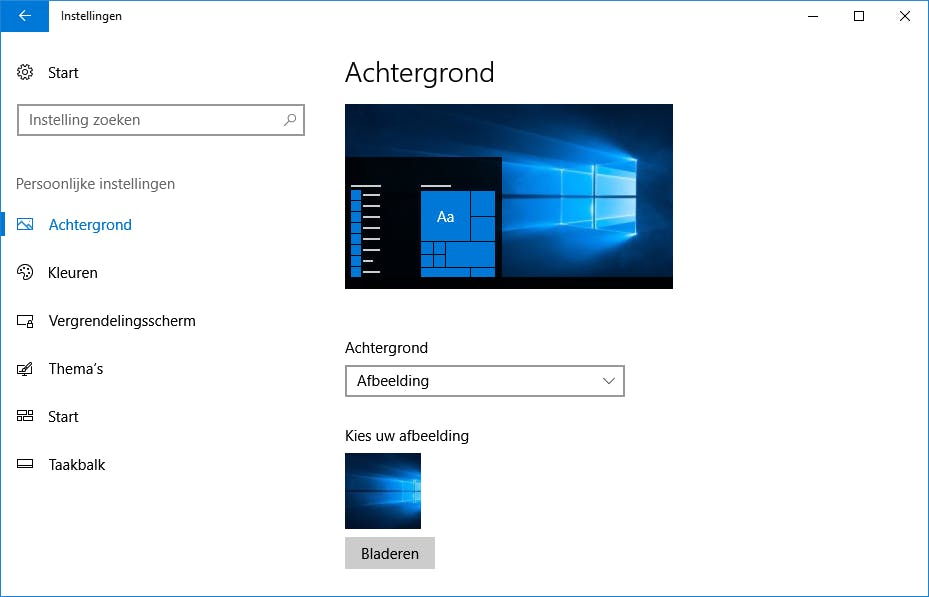Viewport: 929px width, 597px height.
Task: Click the dropdown chevron next to Afbeelding
Action: click(x=608, y=381)
